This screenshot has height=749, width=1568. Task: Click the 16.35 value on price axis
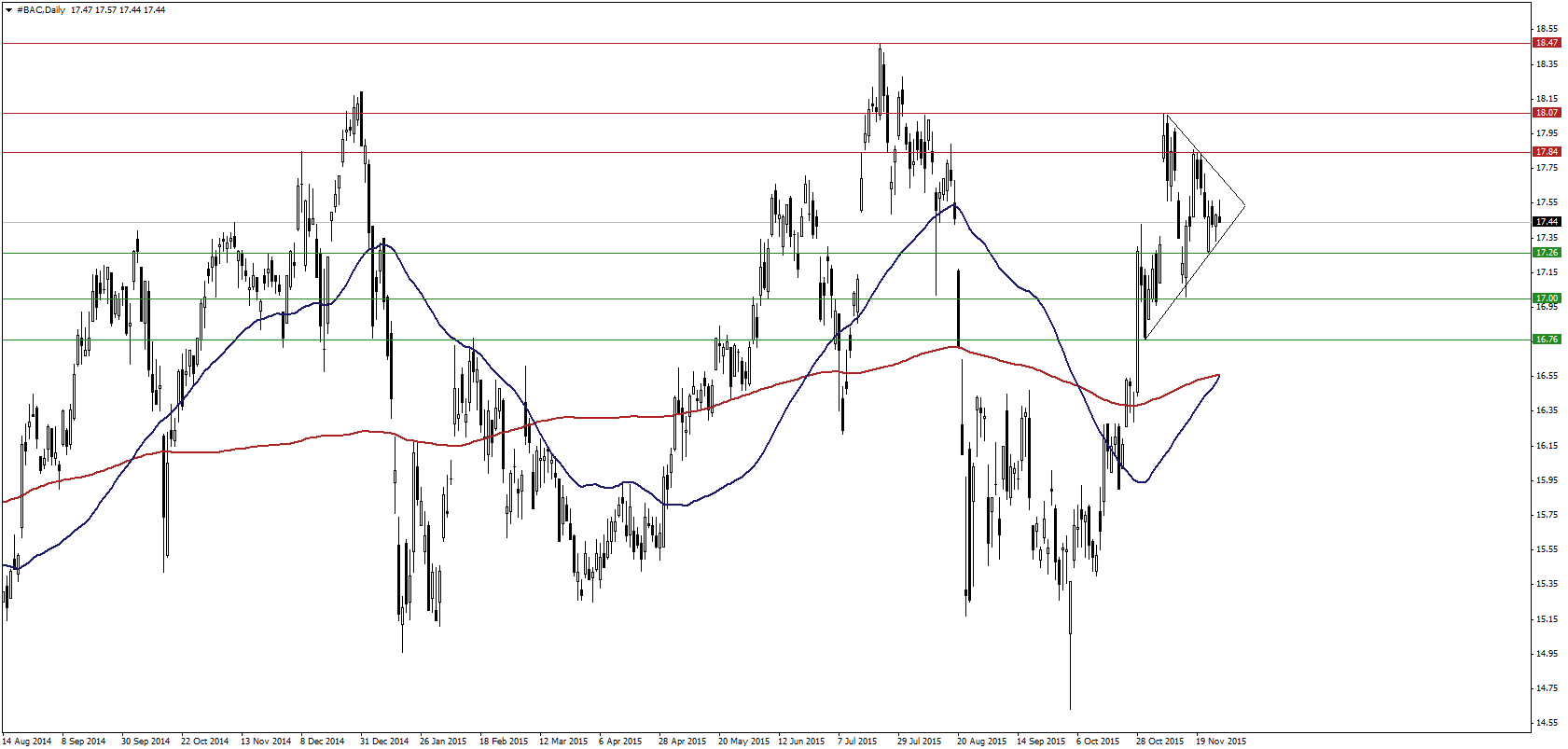tap(1547, 410)
